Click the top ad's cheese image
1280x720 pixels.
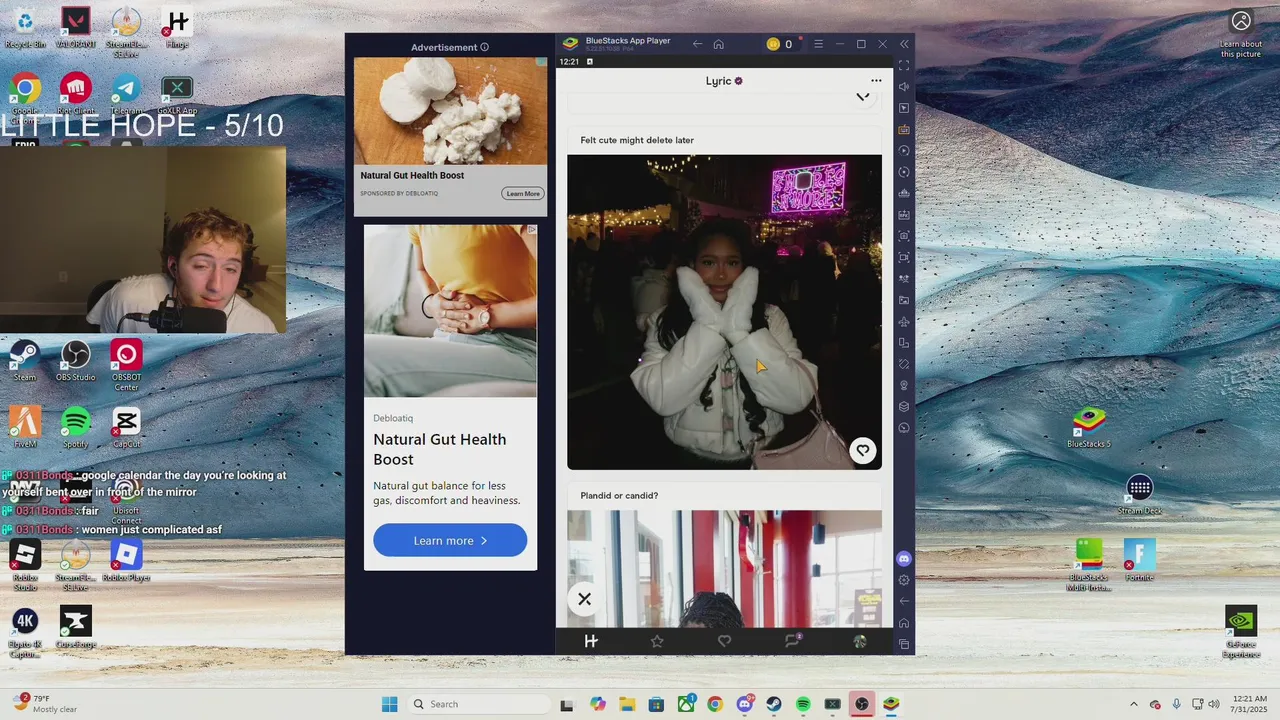pos(450,111)
